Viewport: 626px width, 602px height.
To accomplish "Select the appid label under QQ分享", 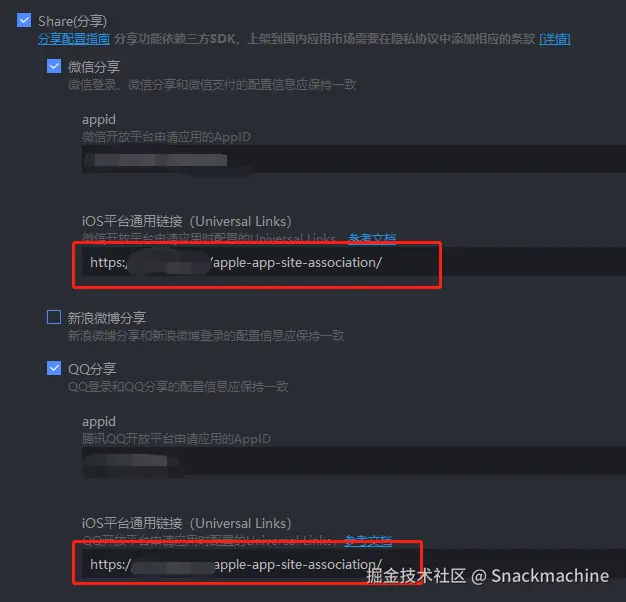I will 99,422.
